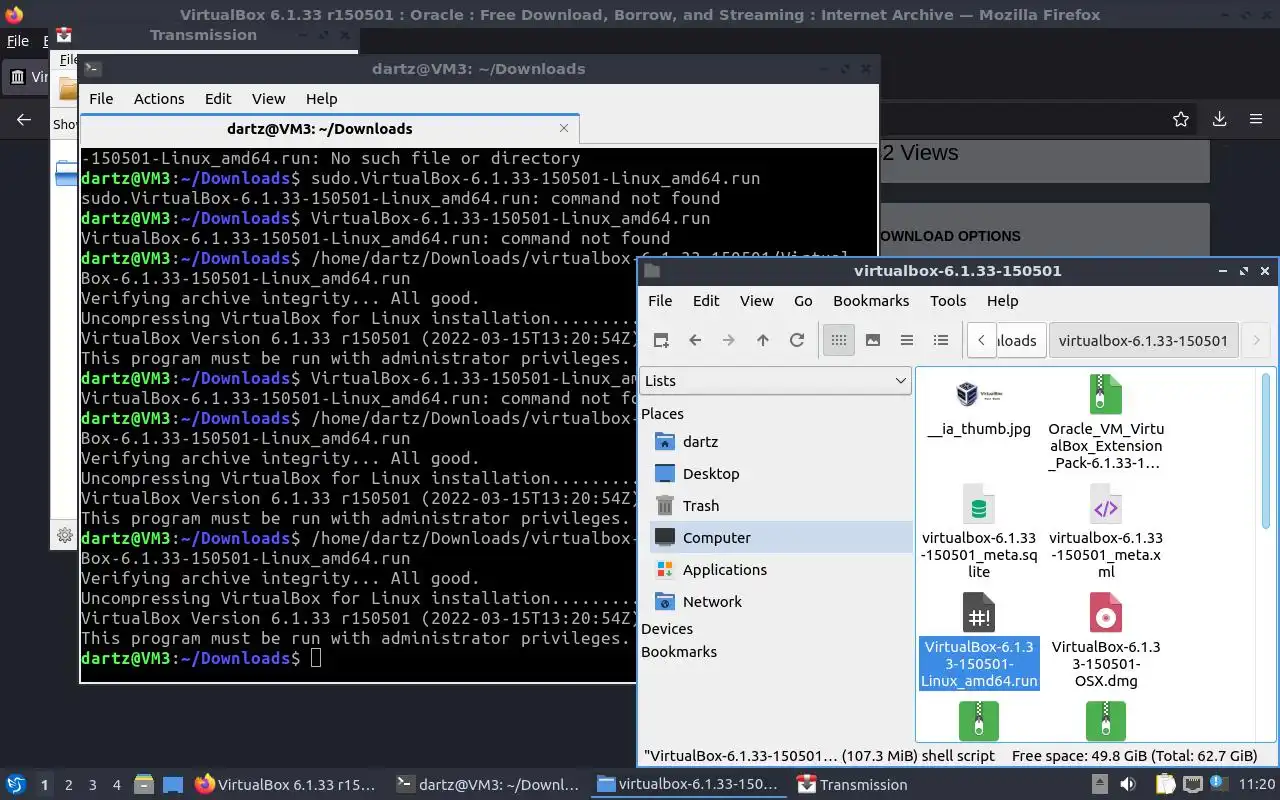Click show desktop icon in taskbar
Image resolution: width=1280 pixels, height=800 pixels.
[172, 785]
